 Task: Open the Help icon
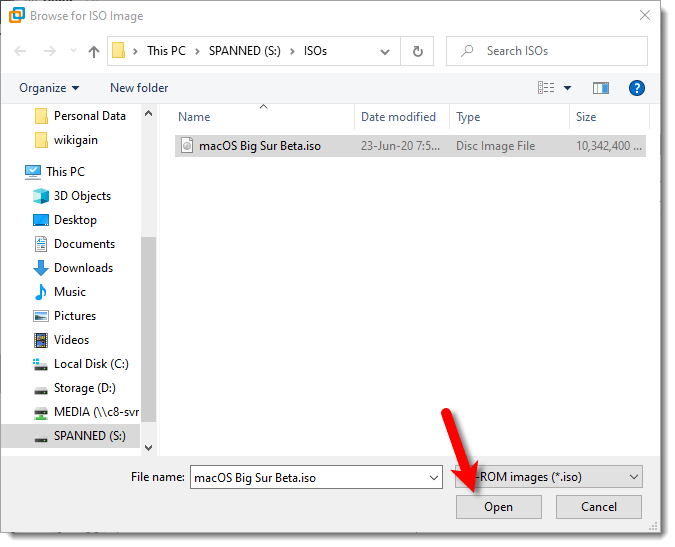pyautogui.click(x=636, y=88)
